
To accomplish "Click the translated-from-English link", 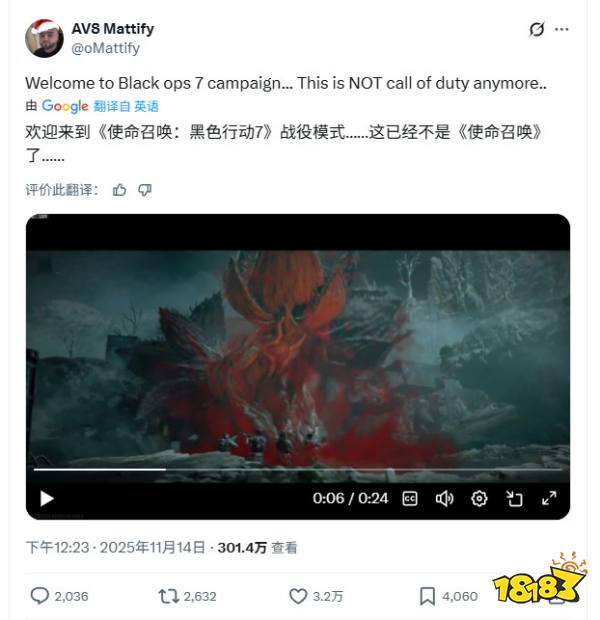I will (x=126, y=106).
